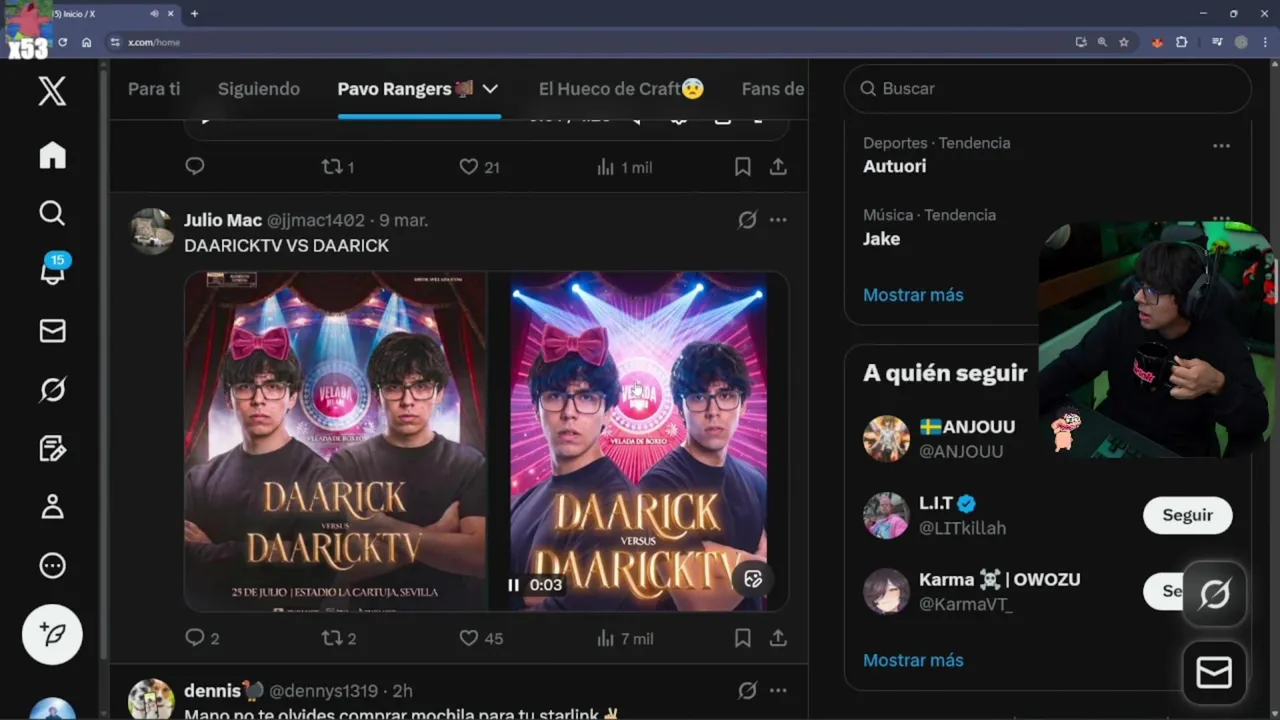Switch to Fans de tab
This screenshot has height=720, width=1280.
coord(773,89)
